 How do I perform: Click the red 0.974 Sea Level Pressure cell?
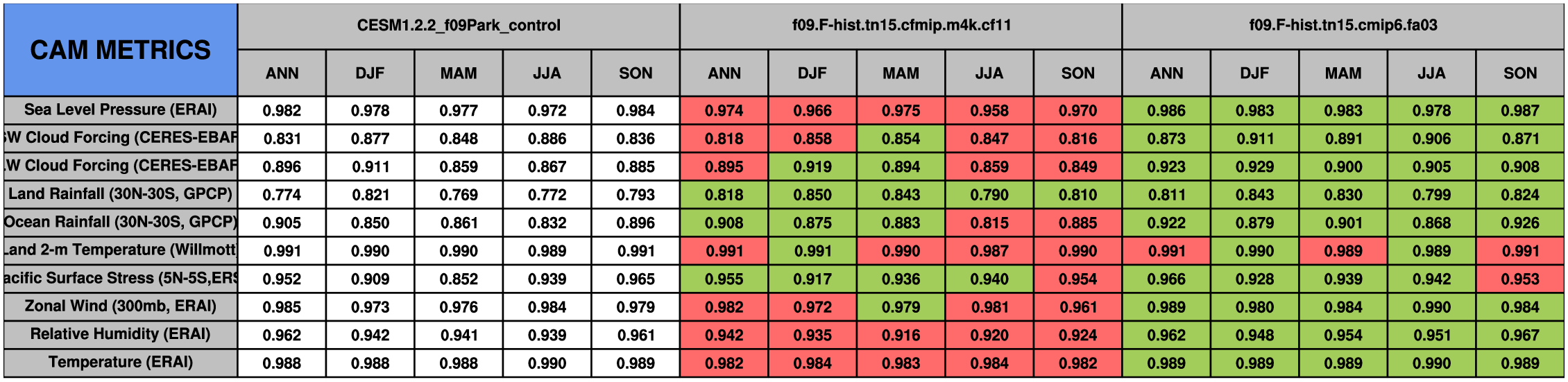[x=724, y=110]
